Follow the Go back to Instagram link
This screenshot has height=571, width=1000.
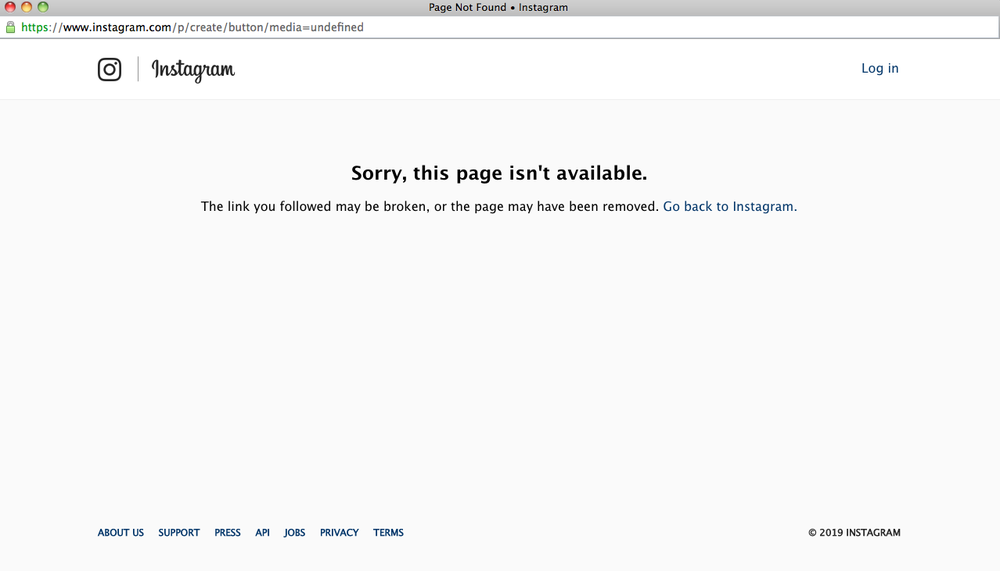click(x=730, y=207)
